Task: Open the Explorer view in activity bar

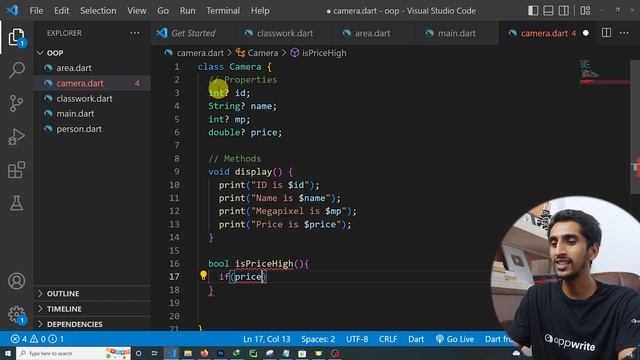Action: [x=16, y=37]
